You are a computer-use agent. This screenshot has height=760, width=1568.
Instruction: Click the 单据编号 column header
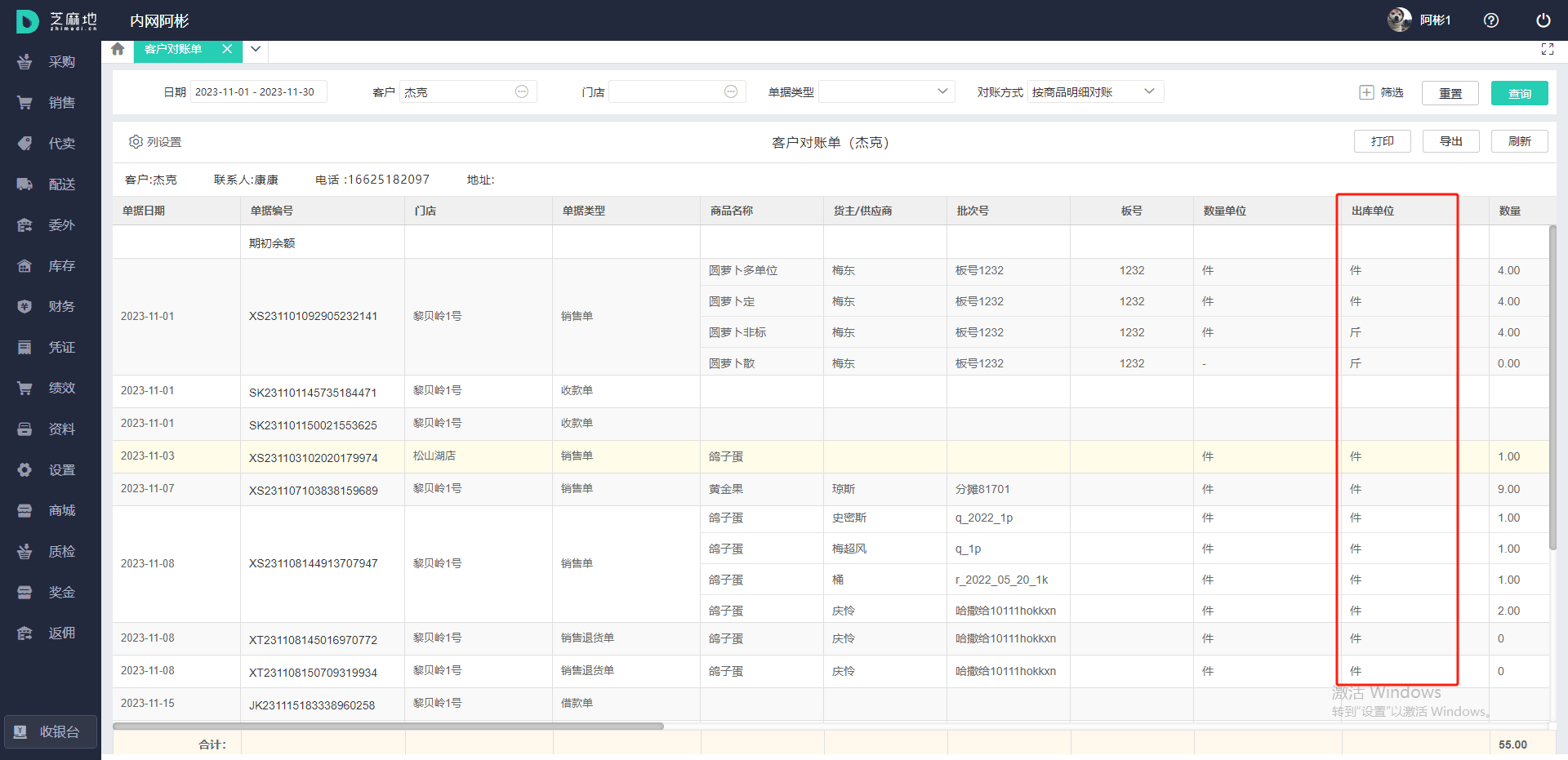(323, 211)
